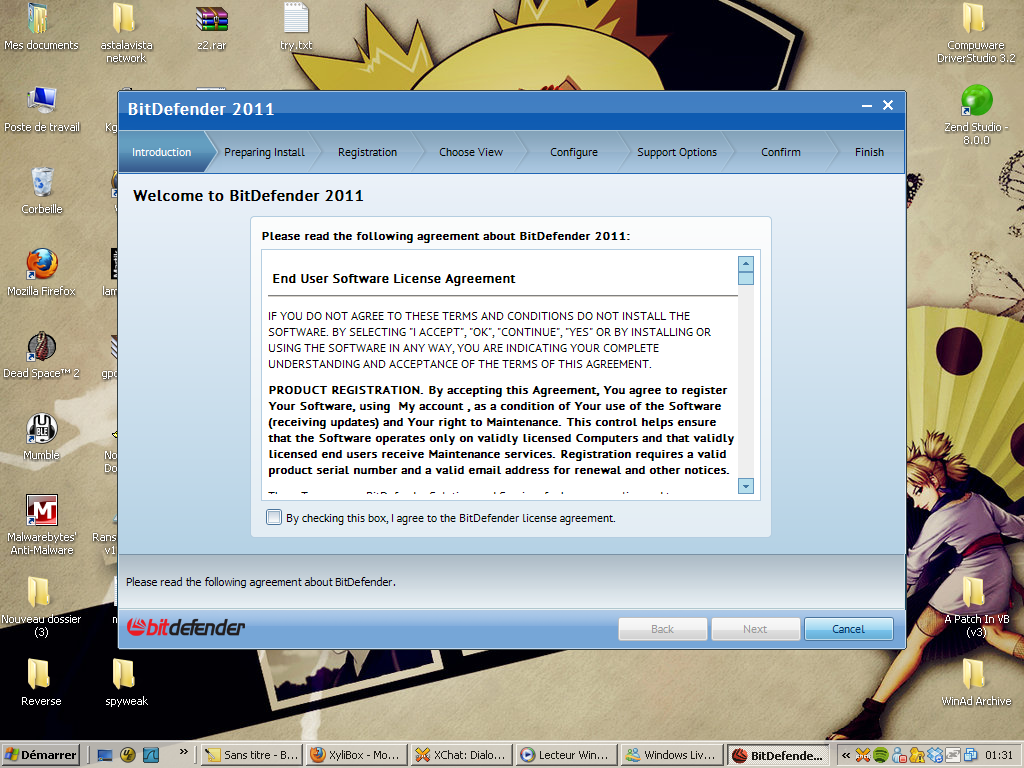1024x768 pixels.
Task: Click the Back button in installer
Action: coord(662,629)
